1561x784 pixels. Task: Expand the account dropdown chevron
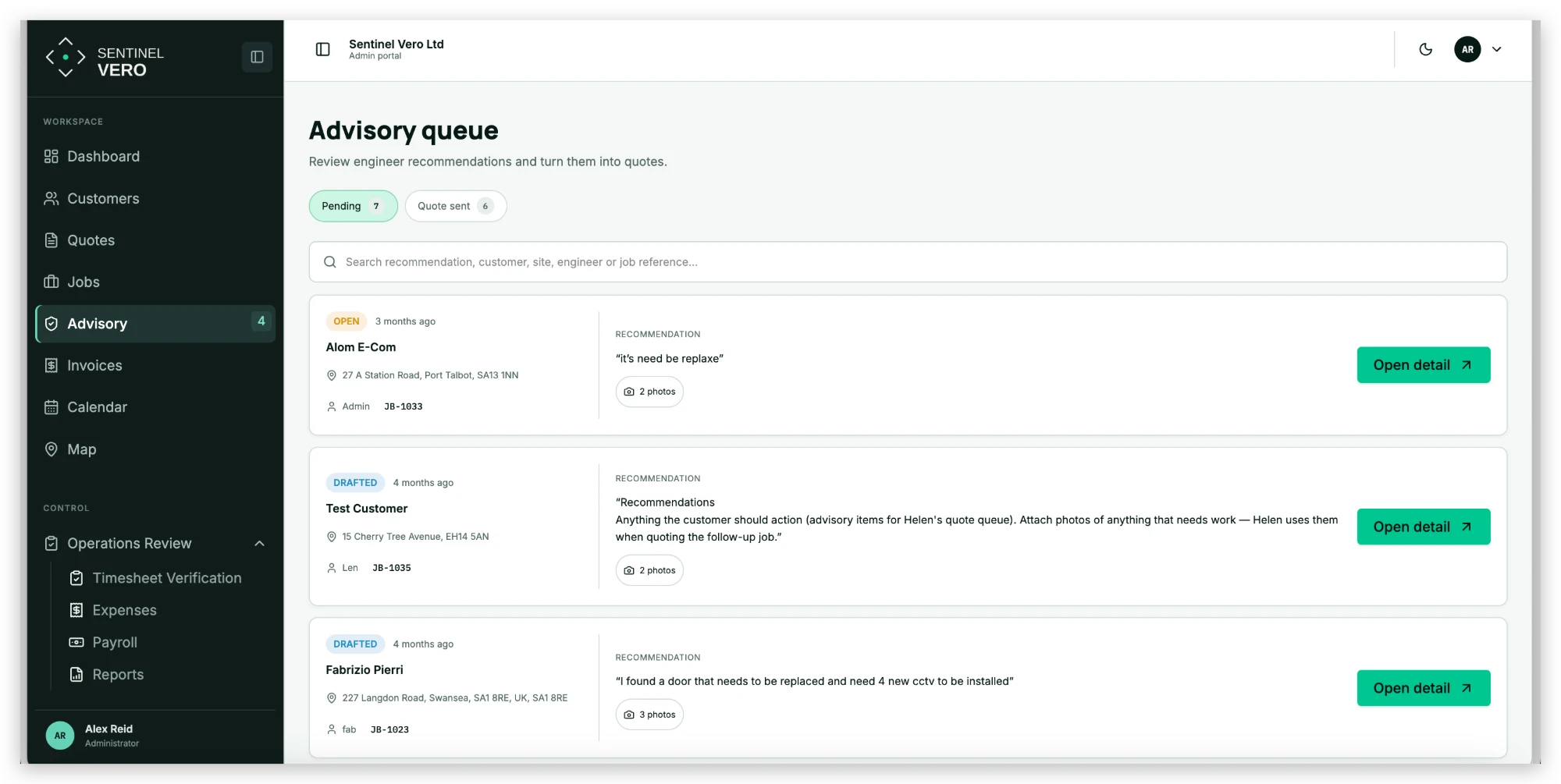point(1496,49)
